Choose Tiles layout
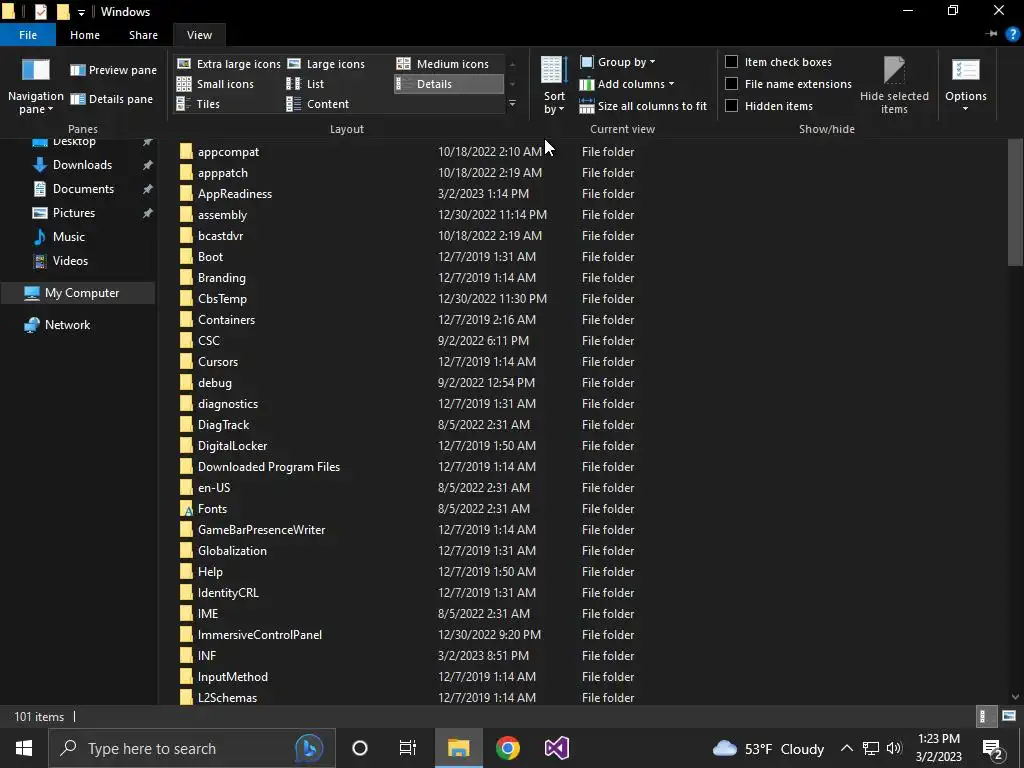1024x768 pixels. (x=198, y=104)
